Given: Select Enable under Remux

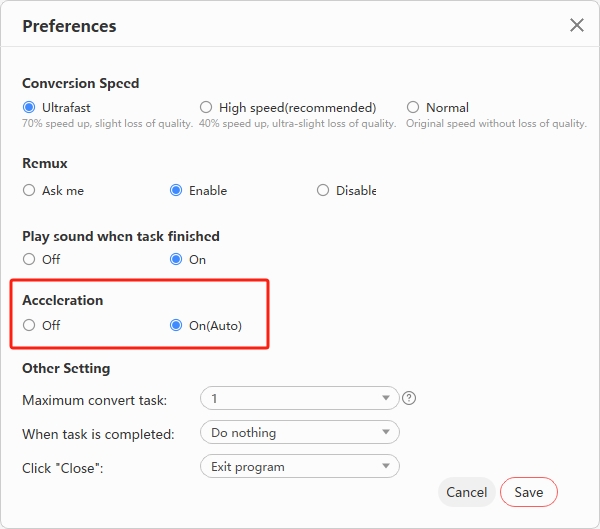Looking at the screenshot, I should coord(176,190).
